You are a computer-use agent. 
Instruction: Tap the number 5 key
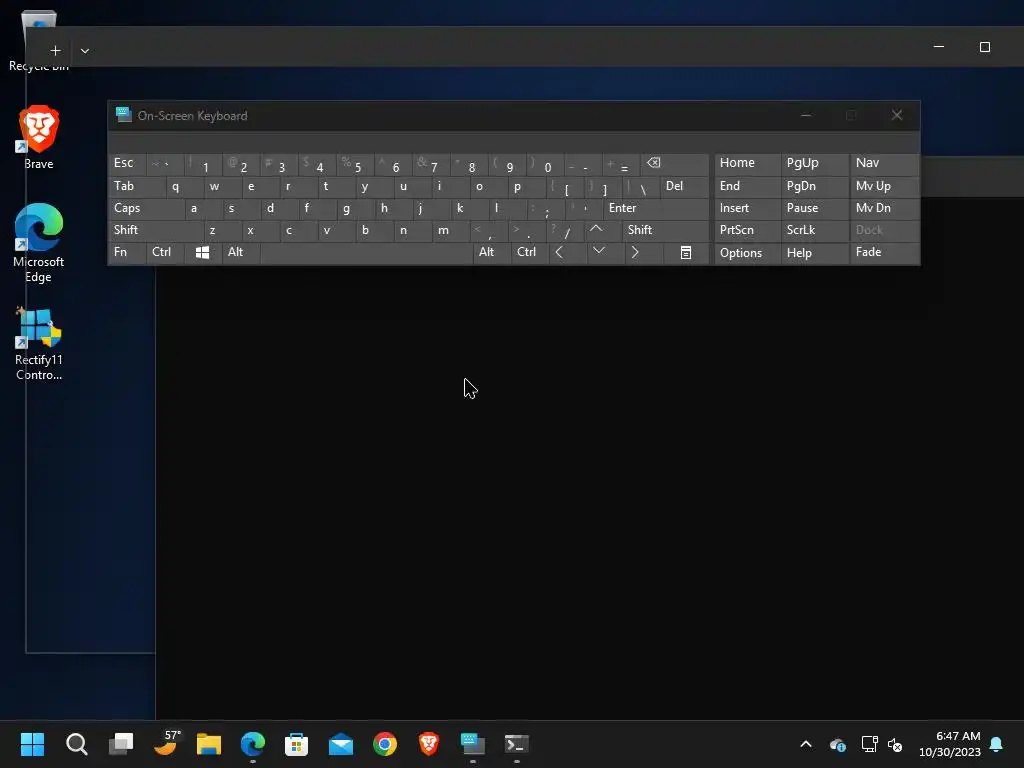click(355, 163)
